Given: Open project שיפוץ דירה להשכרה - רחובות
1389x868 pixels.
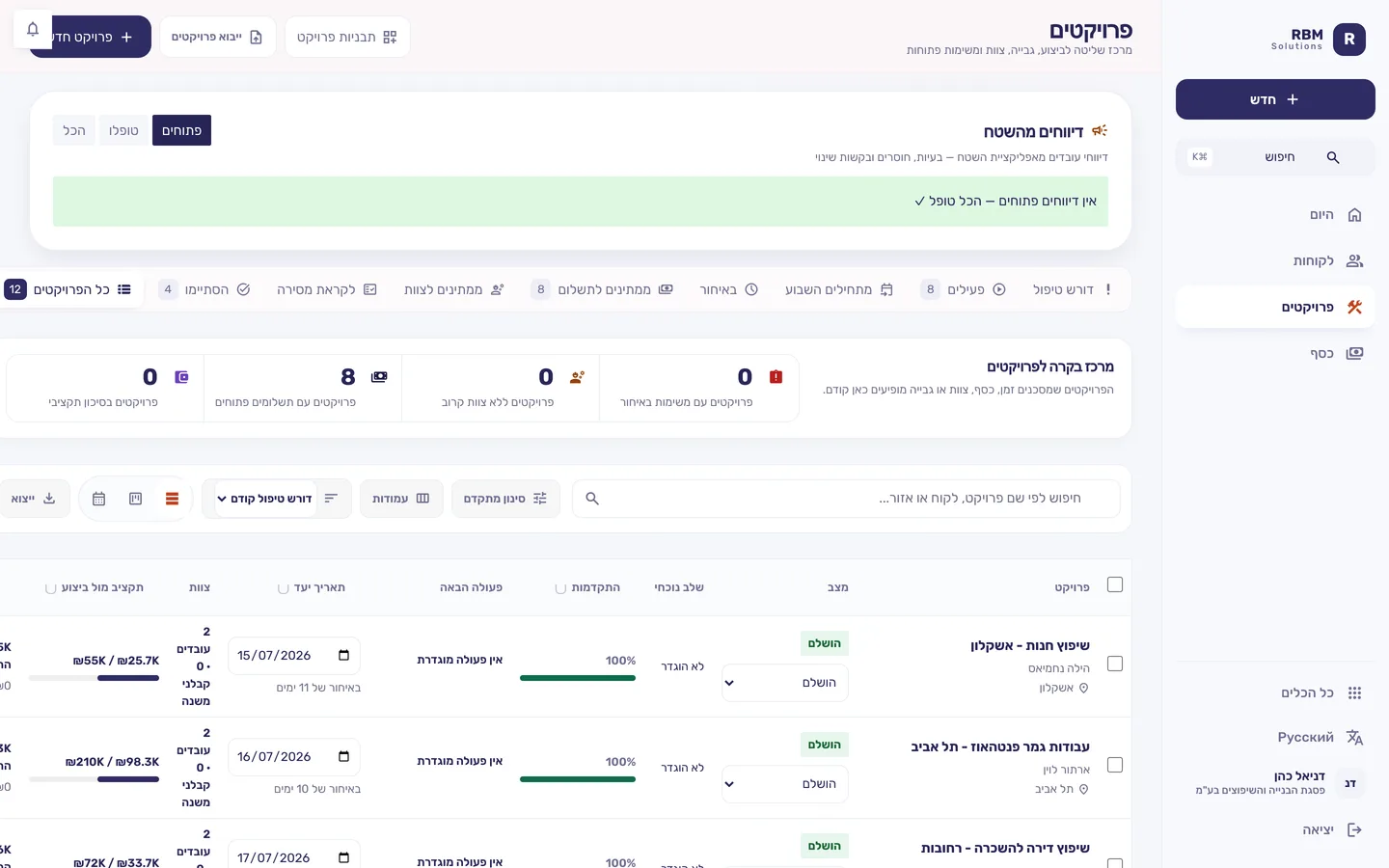Looking at the screenshot, I should coord(1005,848).
